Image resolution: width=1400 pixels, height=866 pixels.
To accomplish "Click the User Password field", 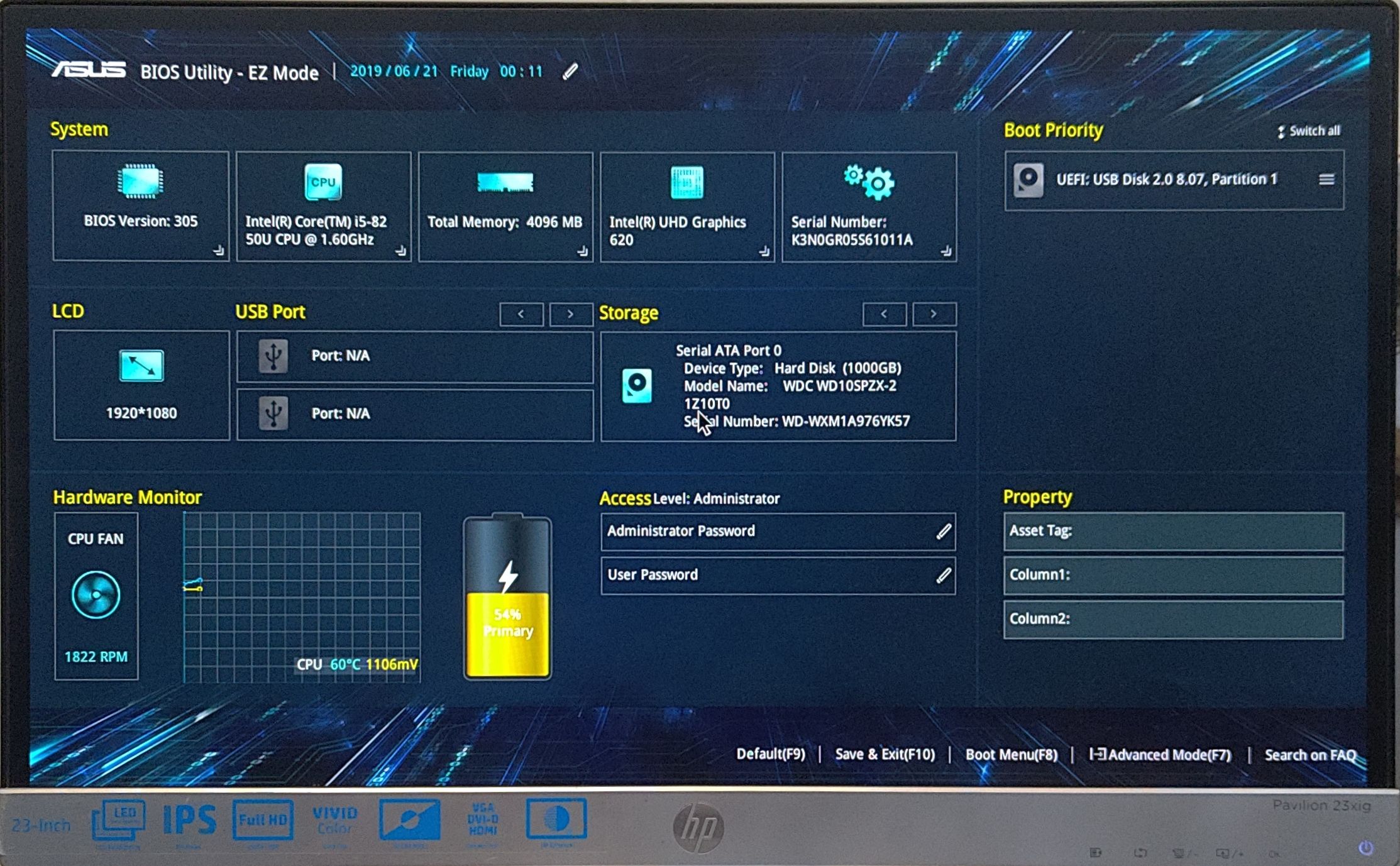I will 778,575.
